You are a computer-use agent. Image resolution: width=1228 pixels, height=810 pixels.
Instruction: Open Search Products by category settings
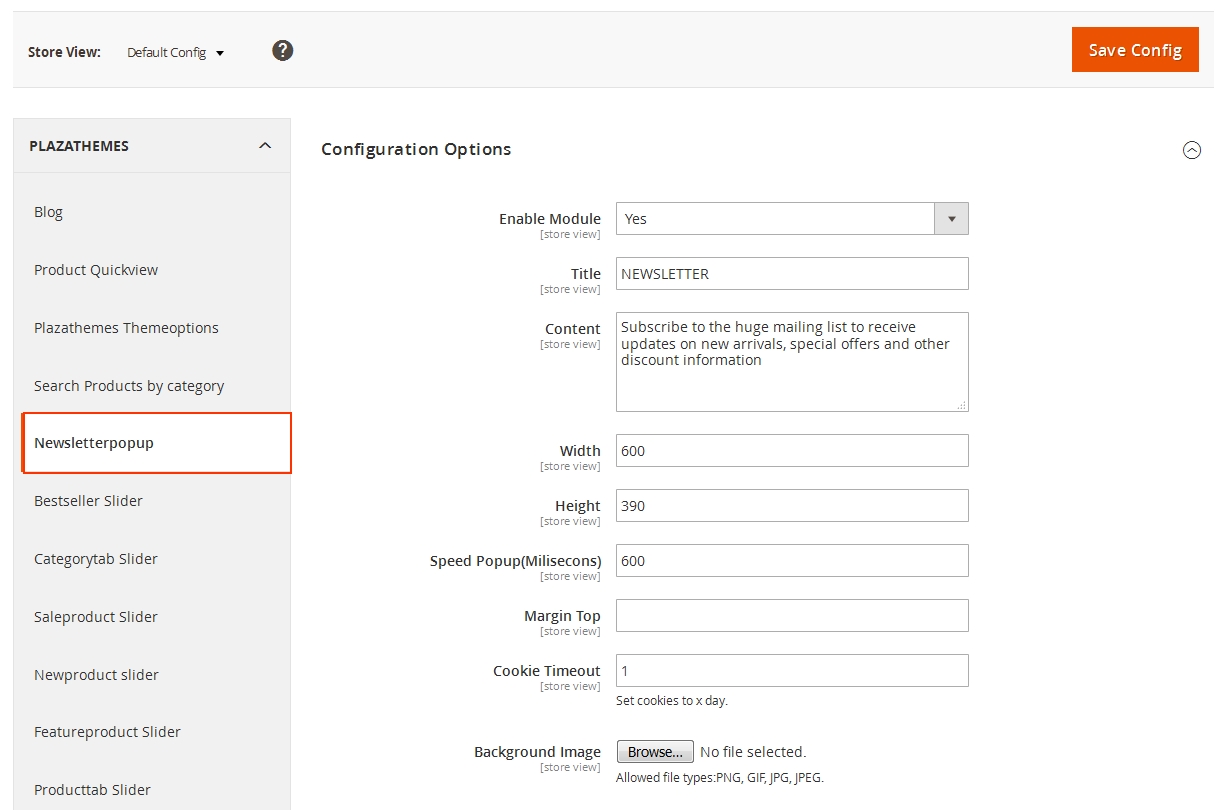tap(129, 386)
